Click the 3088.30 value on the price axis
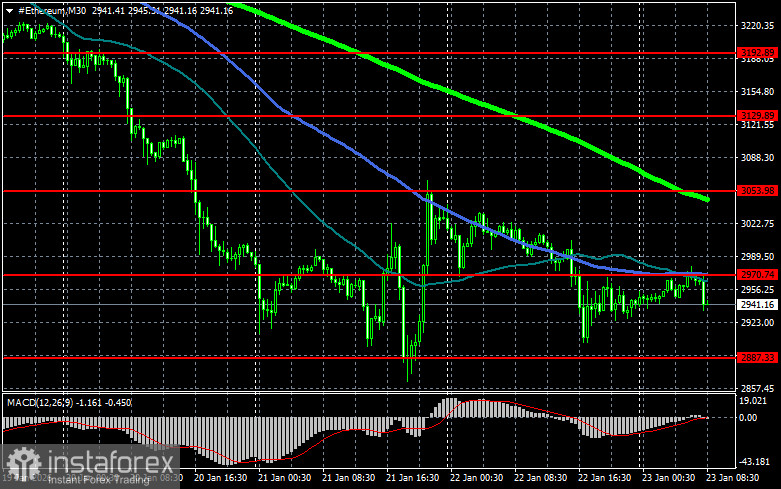This screenshot has width=781, height=489. click(758, 157)
